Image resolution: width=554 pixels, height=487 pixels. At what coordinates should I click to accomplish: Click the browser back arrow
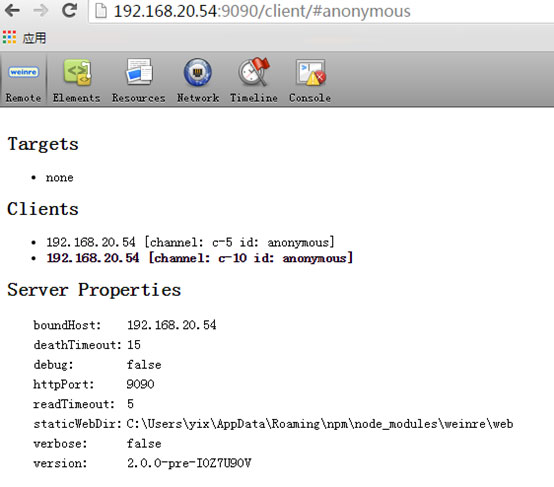(x=12, y=11)
